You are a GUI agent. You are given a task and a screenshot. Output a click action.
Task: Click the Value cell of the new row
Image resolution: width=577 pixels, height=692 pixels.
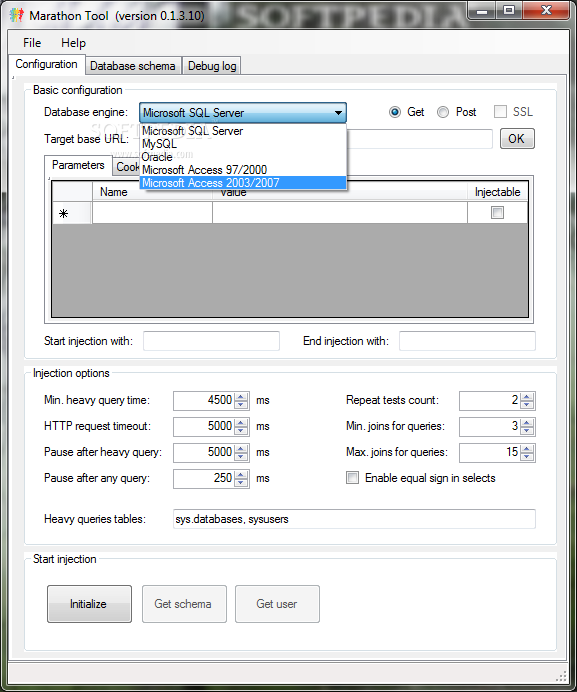pos(340,213)
